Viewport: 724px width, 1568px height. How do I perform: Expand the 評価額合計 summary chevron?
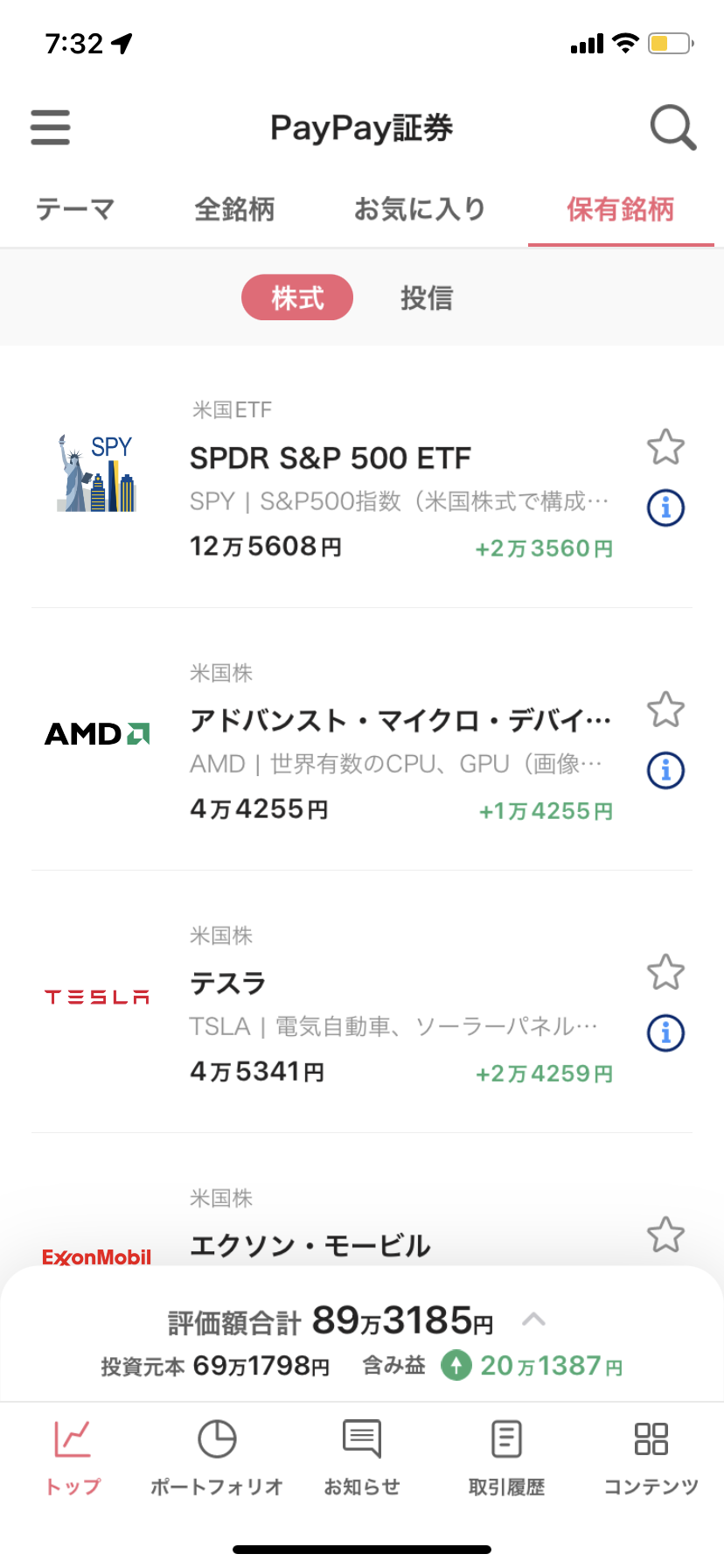coord(533,1319)
